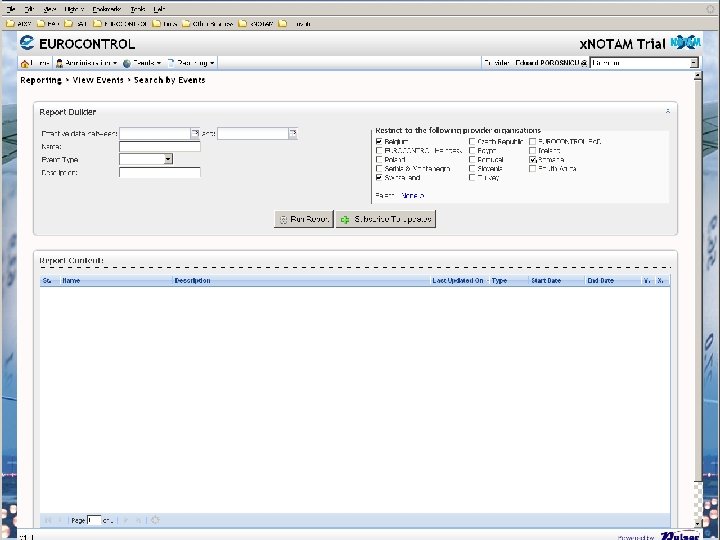The height and width of the screenshot is (540, 720).
Task: Click the vertical scrollbar up arrow
Action: click(x=698, y=76)
